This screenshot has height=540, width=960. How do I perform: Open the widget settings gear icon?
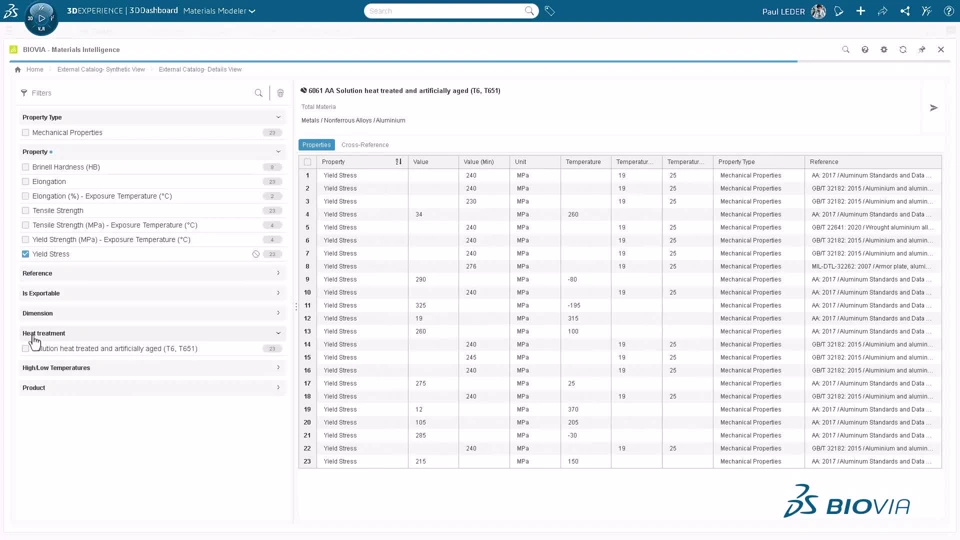pyautogui.click(x=883, y=50)
